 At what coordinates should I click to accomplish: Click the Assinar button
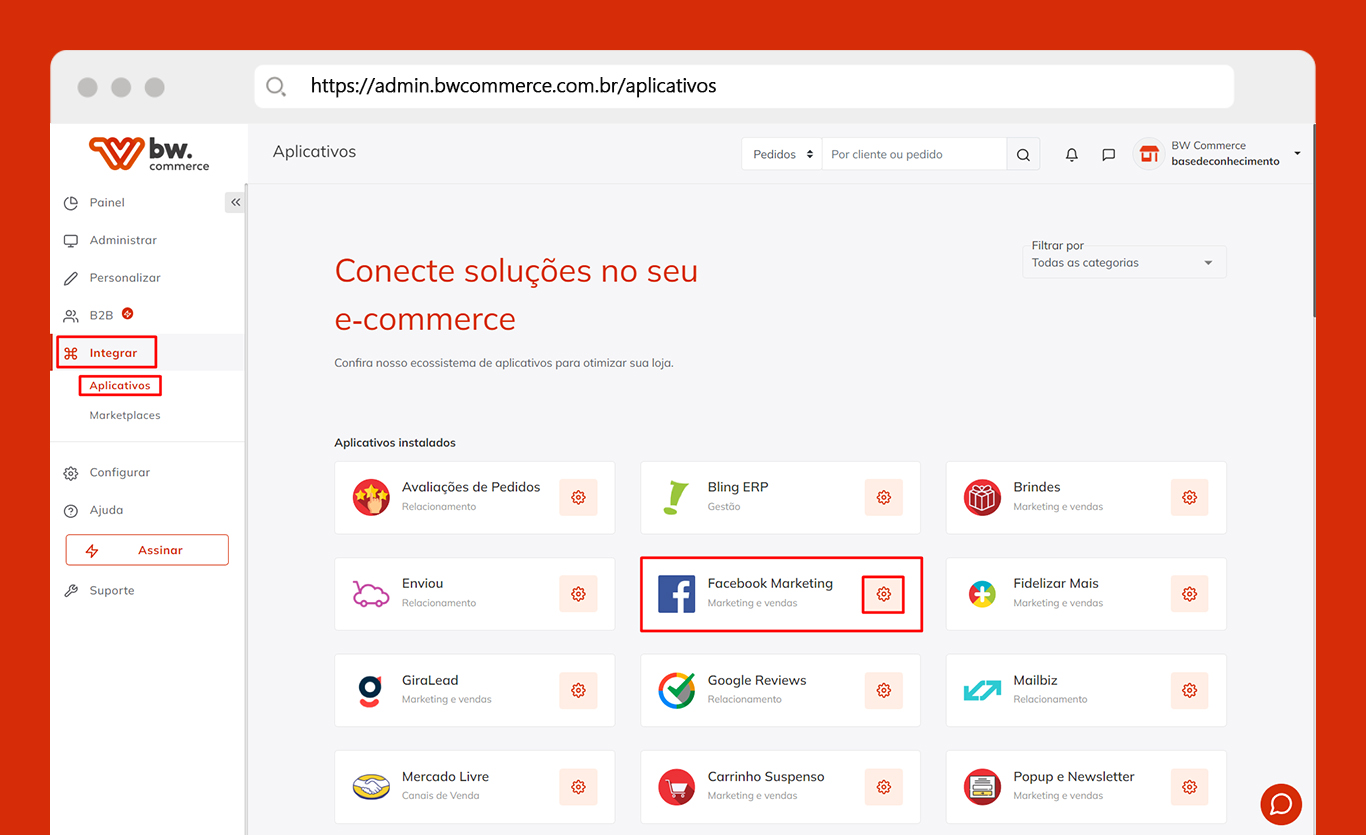147,550
